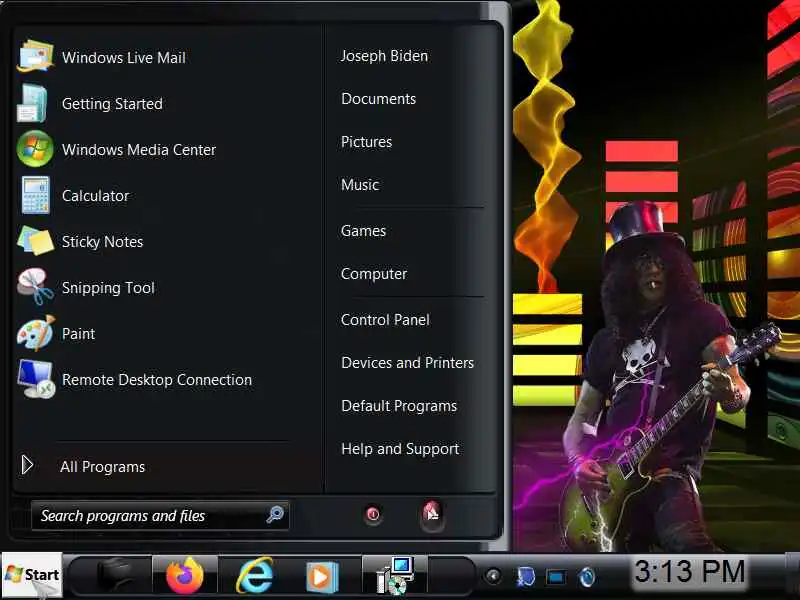Open Windows Media Center icon
The height and width of the screenshot is (600, 800).
pos(35,149)
